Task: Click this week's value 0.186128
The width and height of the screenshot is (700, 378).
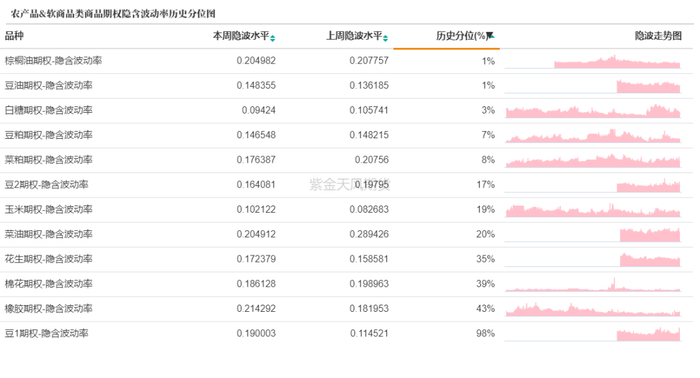Action: (256, 284)
